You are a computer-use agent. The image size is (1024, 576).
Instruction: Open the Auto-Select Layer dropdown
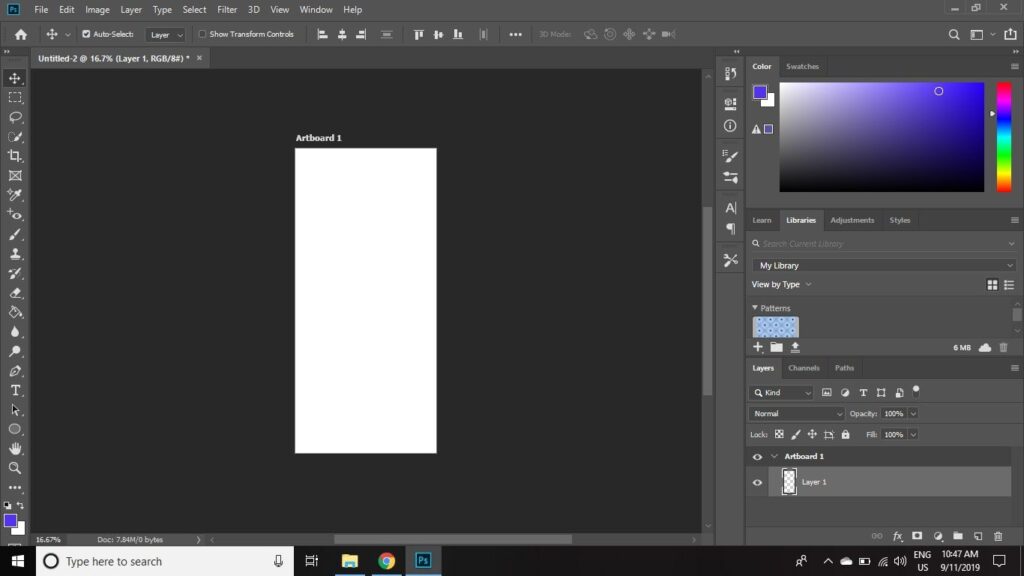click(165, 35)
